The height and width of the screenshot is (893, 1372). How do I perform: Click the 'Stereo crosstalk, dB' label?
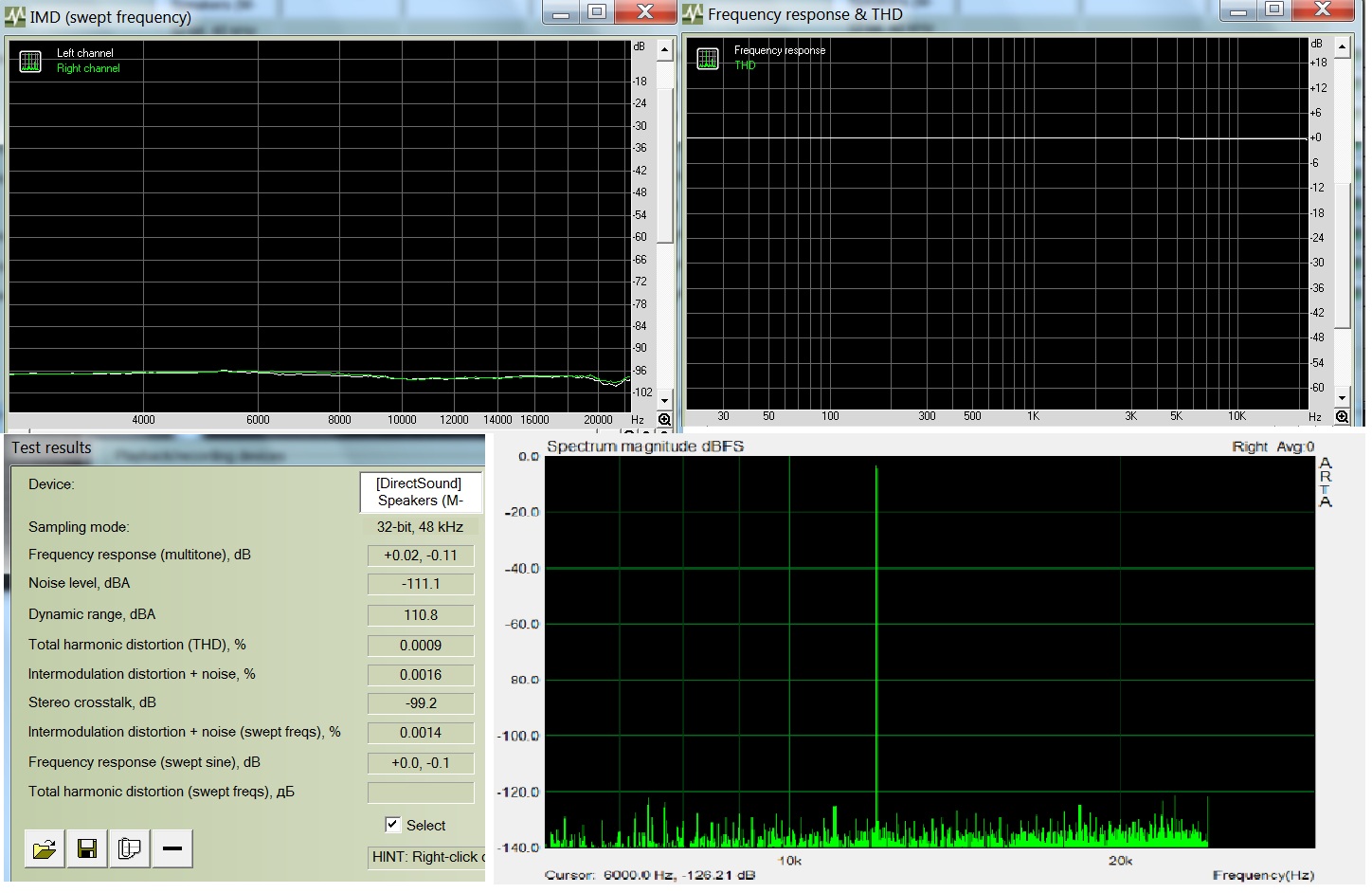(92, 702)
